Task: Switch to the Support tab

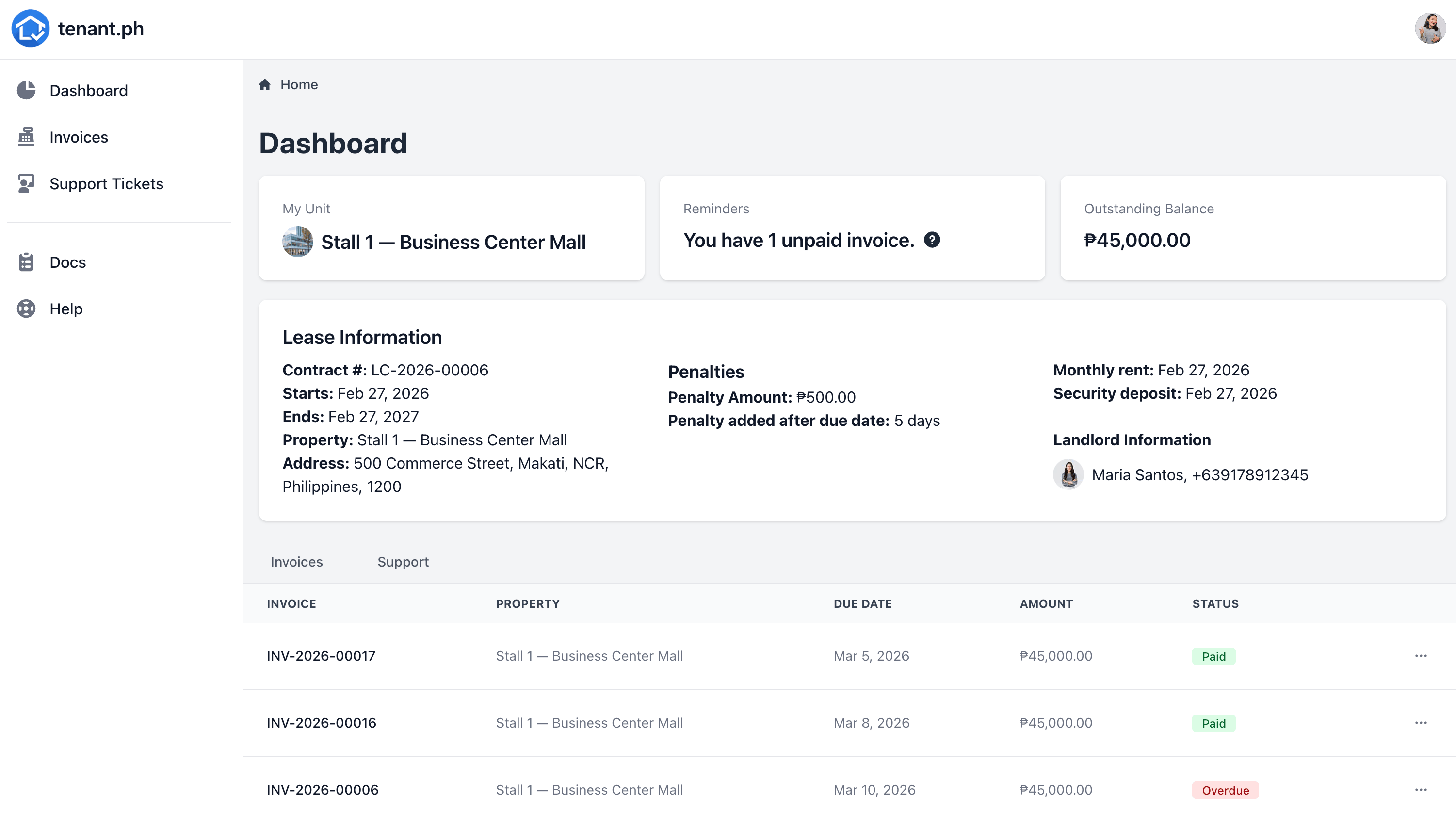Action: (403, 561)
